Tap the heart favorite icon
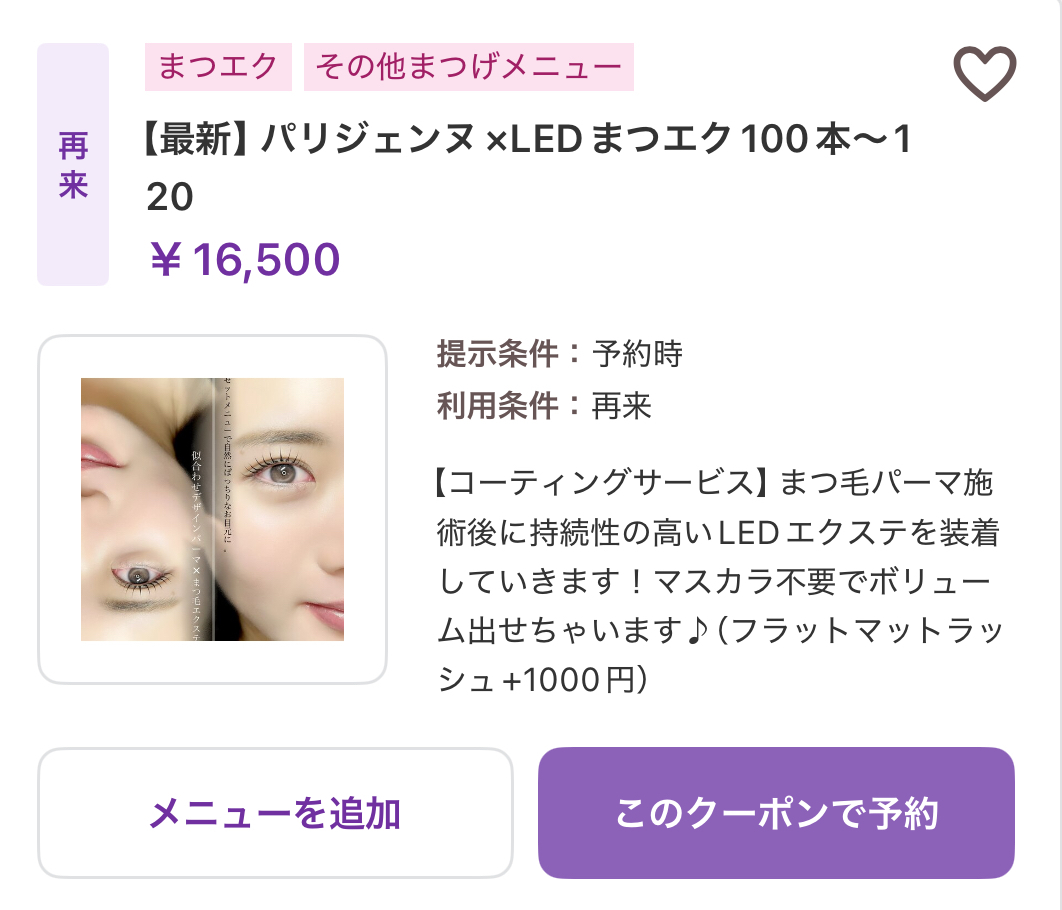The image size is (1062, 910). [x=984, y=73]
